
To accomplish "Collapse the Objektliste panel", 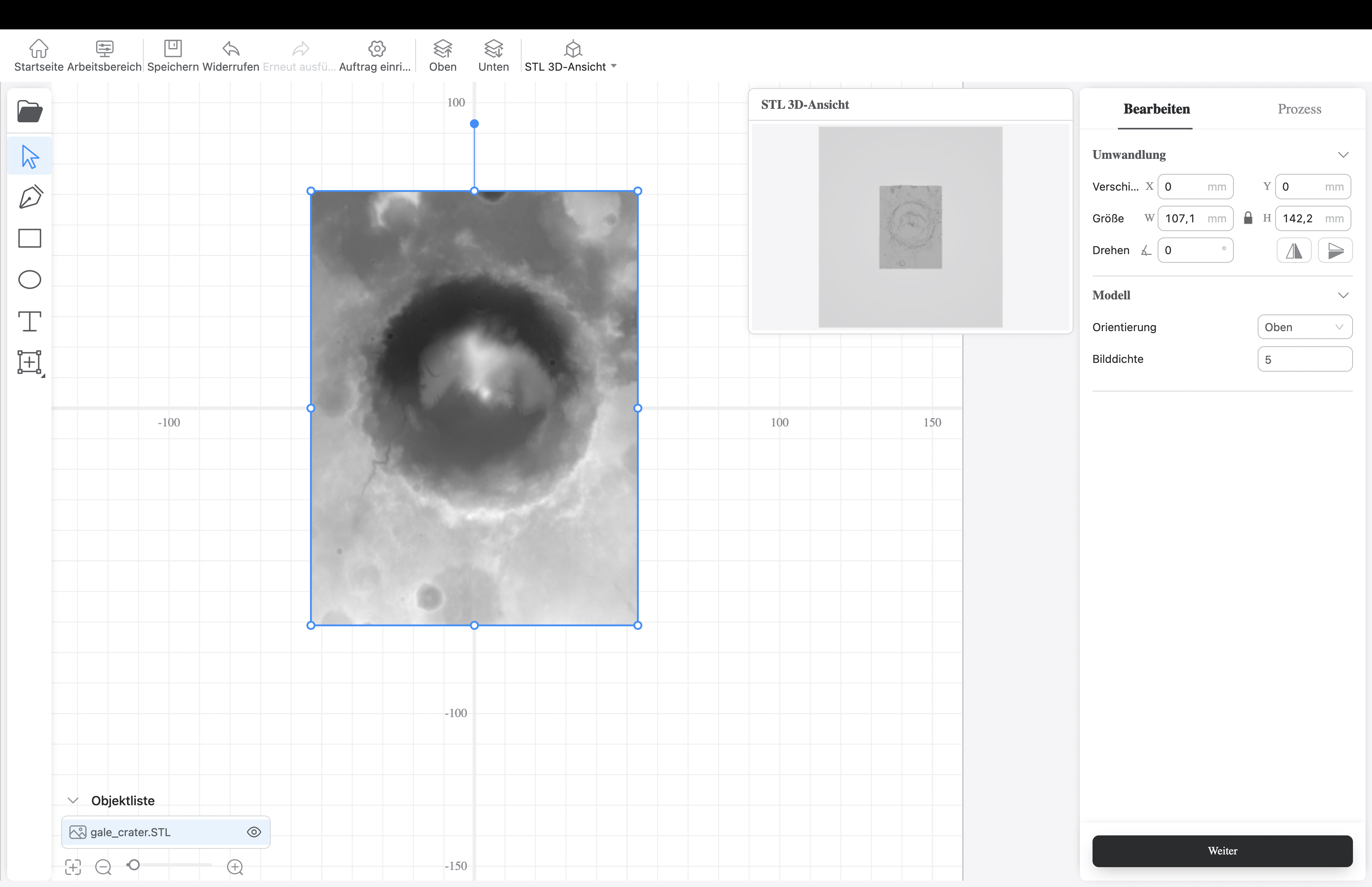I will 73,800.
